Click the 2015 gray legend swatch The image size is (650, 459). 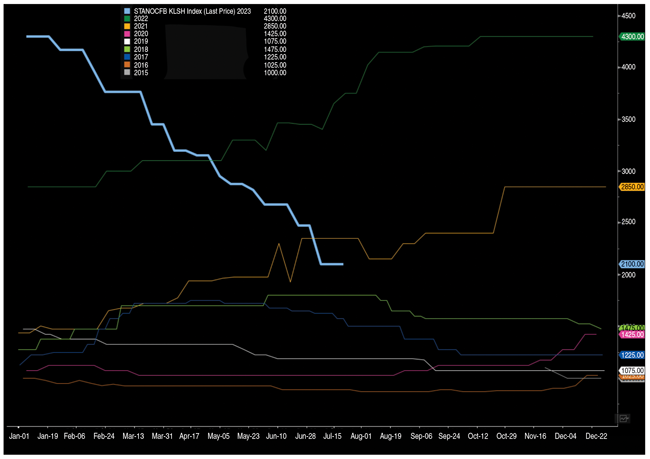(125, 73)
